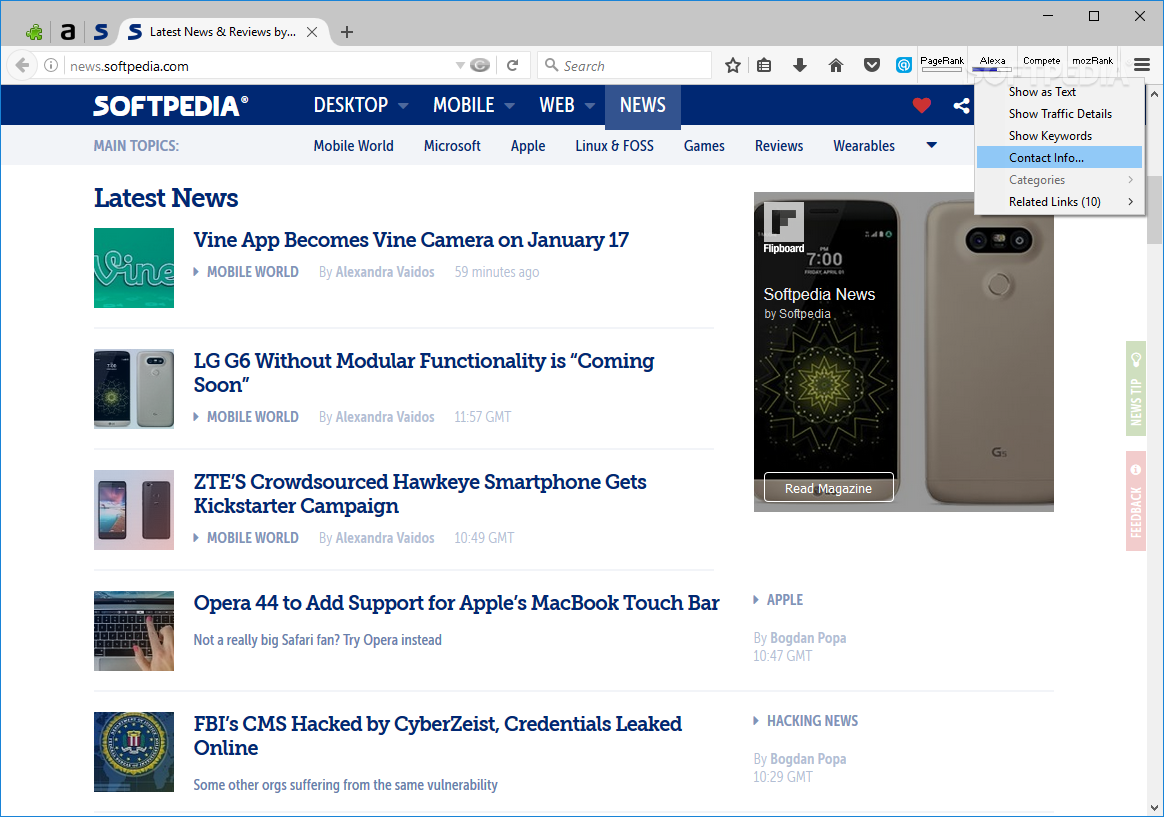Click the LG G6 article thumbnail
This screenshot has height=817, width=1164.
coord(134,389)
